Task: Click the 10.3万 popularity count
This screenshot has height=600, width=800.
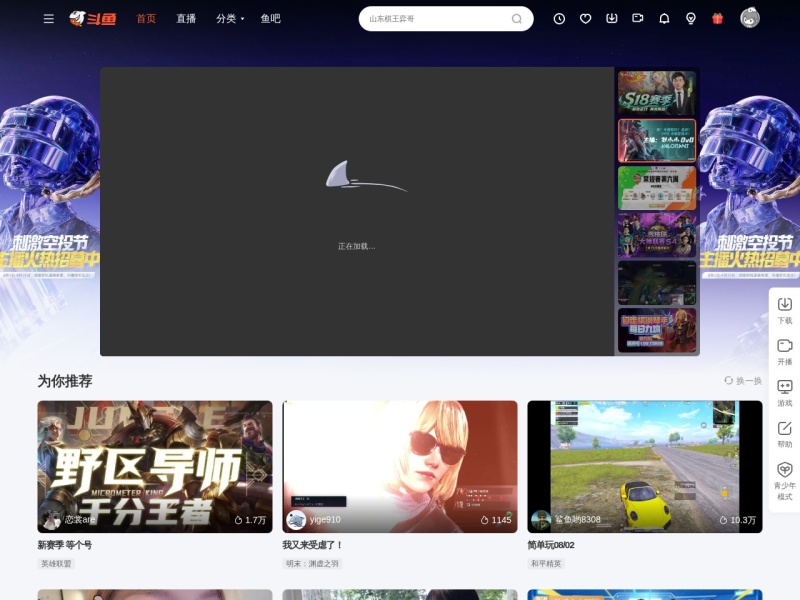Action: click(x=738, y=520)
